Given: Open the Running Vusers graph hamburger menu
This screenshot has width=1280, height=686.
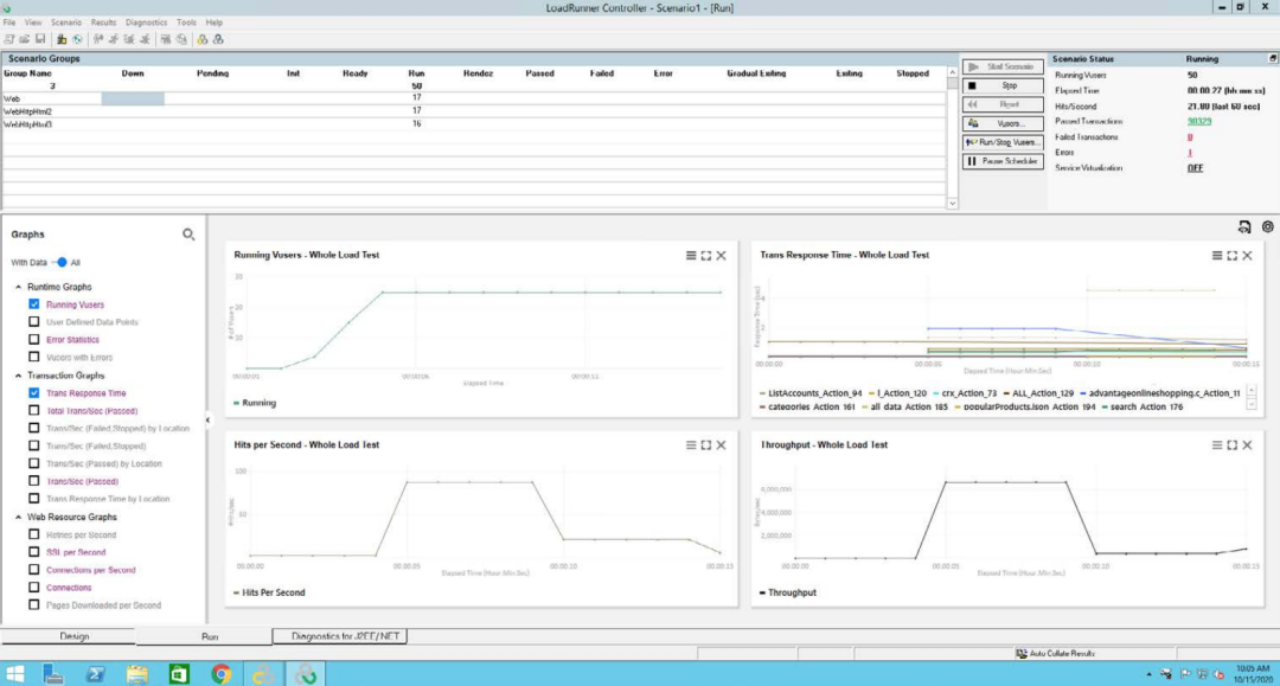Looking at the screenshot, I should tap(689, 255).
